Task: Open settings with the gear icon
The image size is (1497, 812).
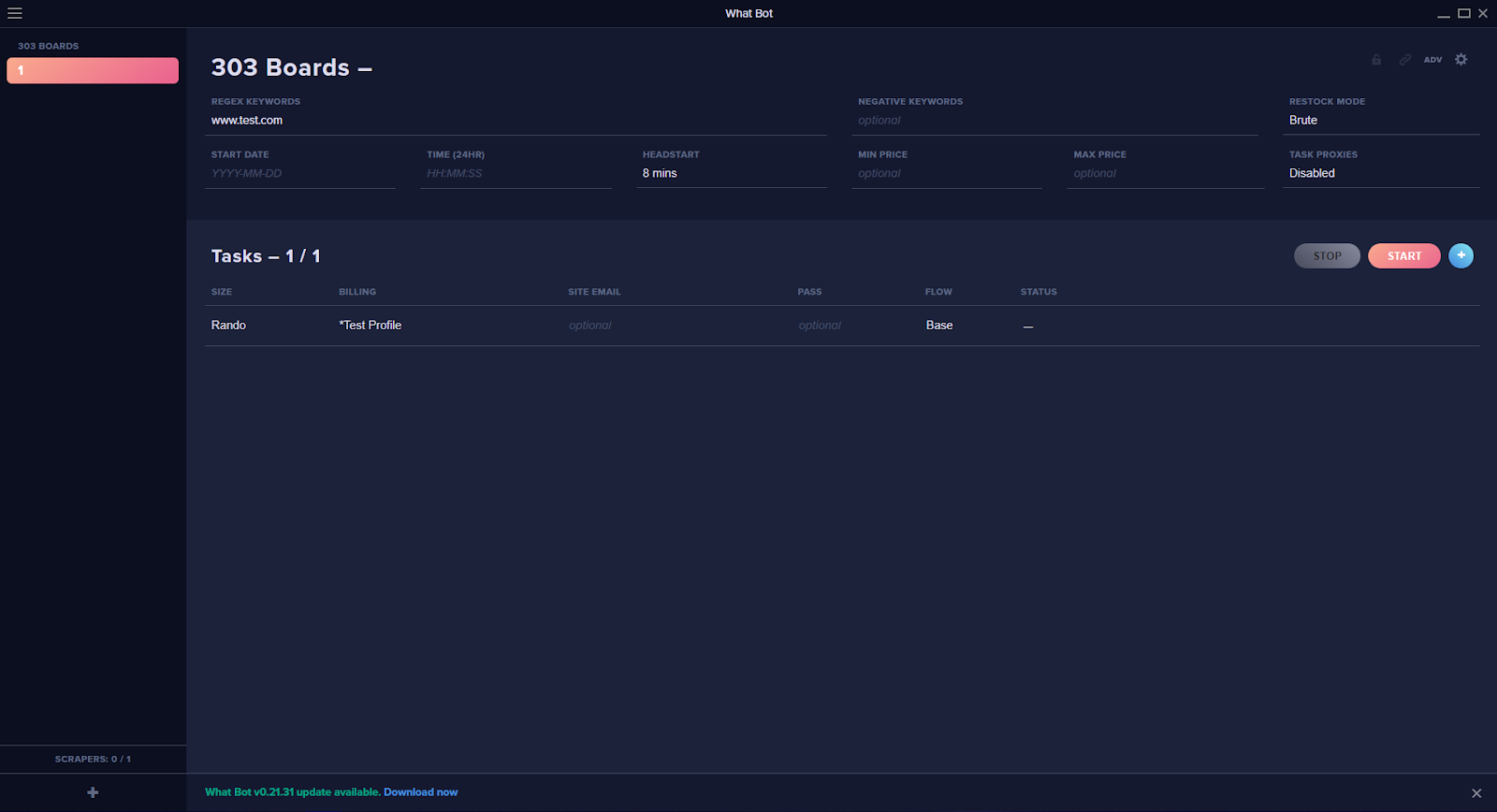Action: [x=1461, y=60]
